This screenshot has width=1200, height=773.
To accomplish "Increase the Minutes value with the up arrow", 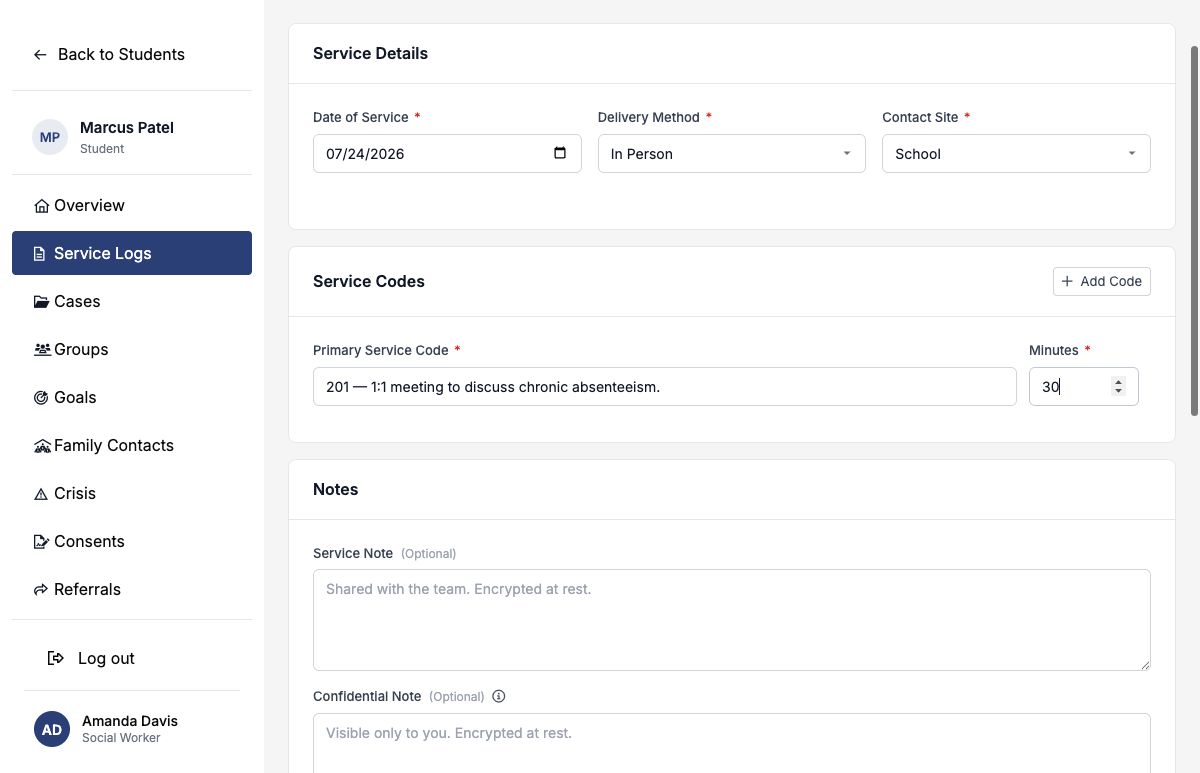I will (1118, 381).
